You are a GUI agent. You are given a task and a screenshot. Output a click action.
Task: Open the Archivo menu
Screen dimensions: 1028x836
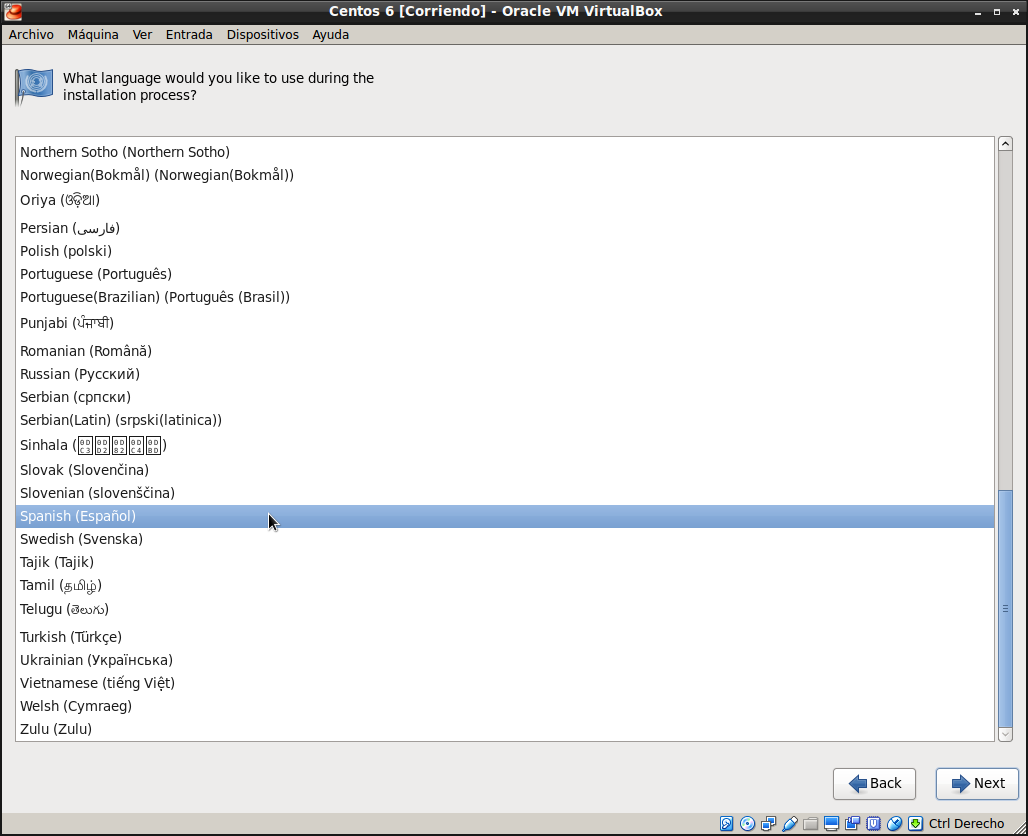pyautogui.click(x=31, y=34)
